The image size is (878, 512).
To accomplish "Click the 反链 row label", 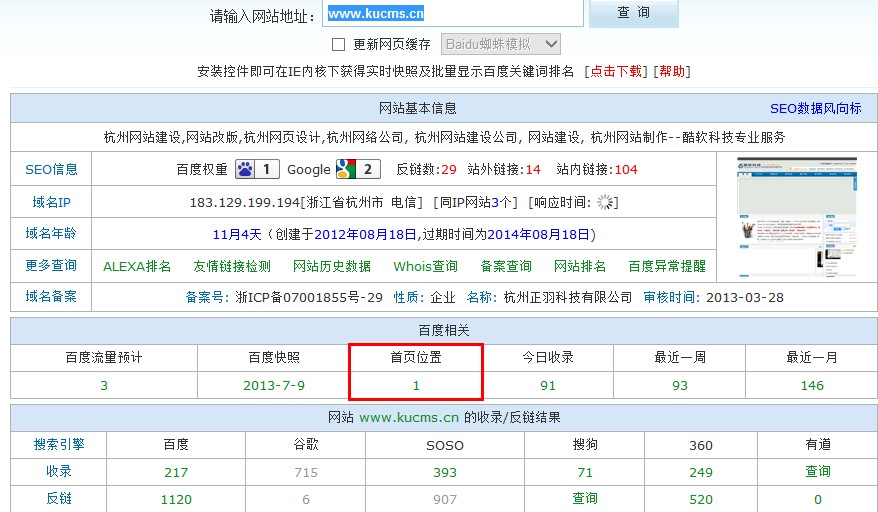I will [59, 498].
